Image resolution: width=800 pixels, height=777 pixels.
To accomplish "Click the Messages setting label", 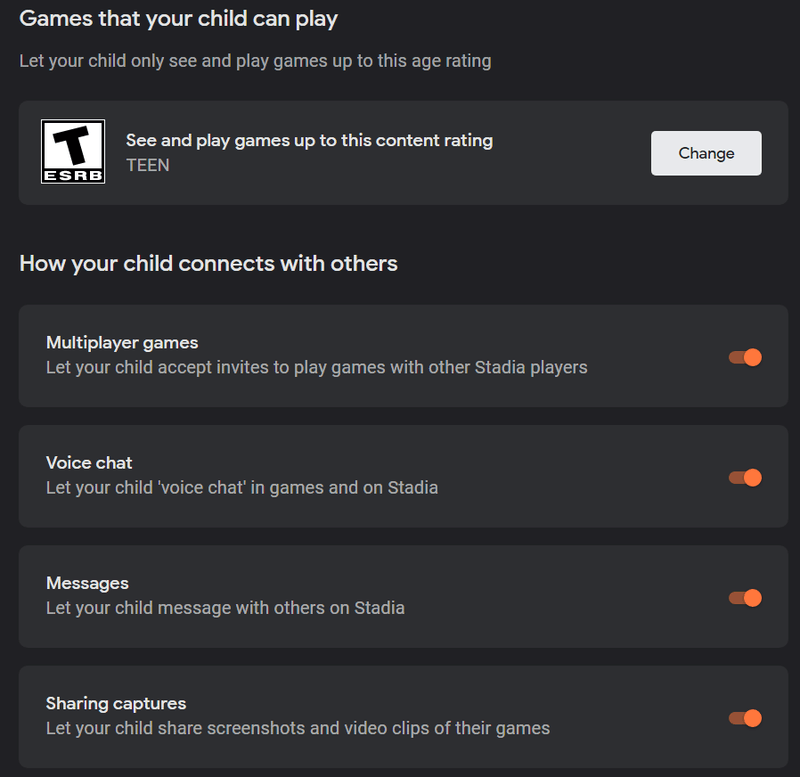I will click(x=87, y=583).
